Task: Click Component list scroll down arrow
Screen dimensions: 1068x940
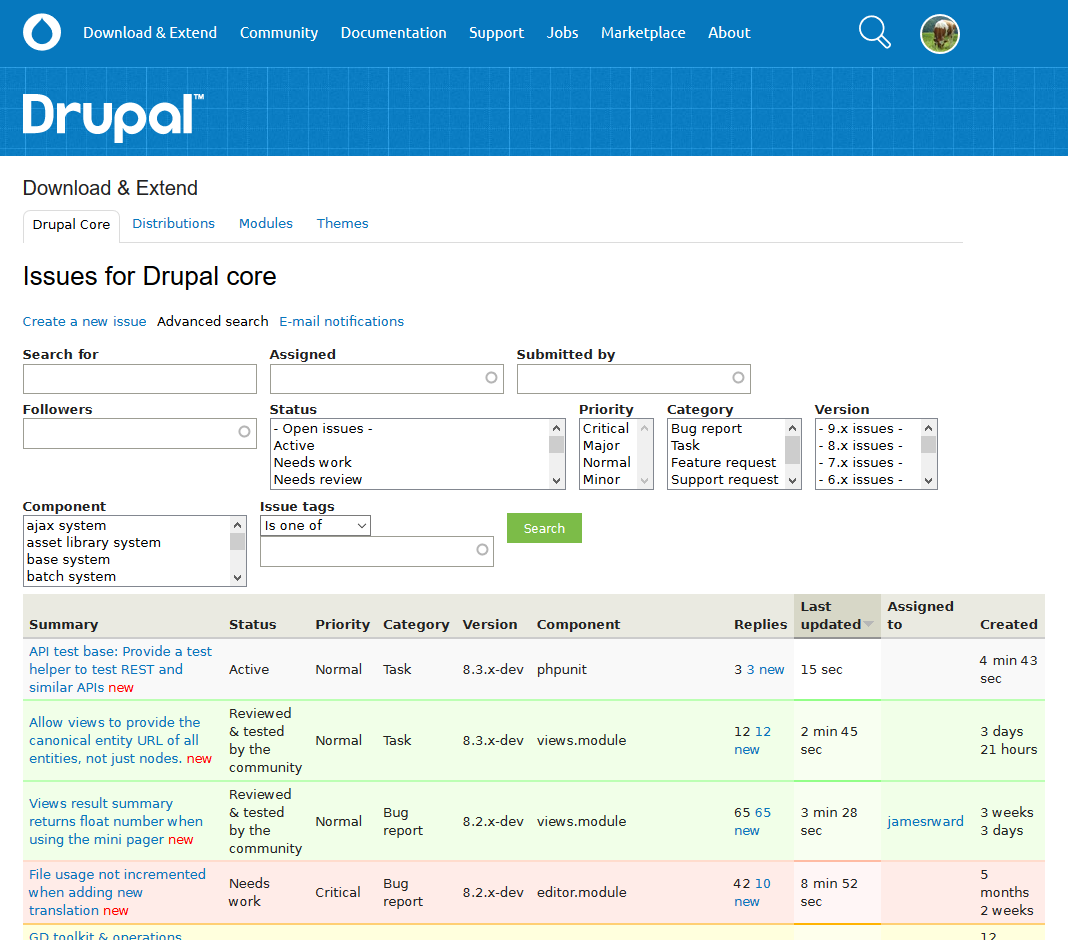Action: (237, 578)
